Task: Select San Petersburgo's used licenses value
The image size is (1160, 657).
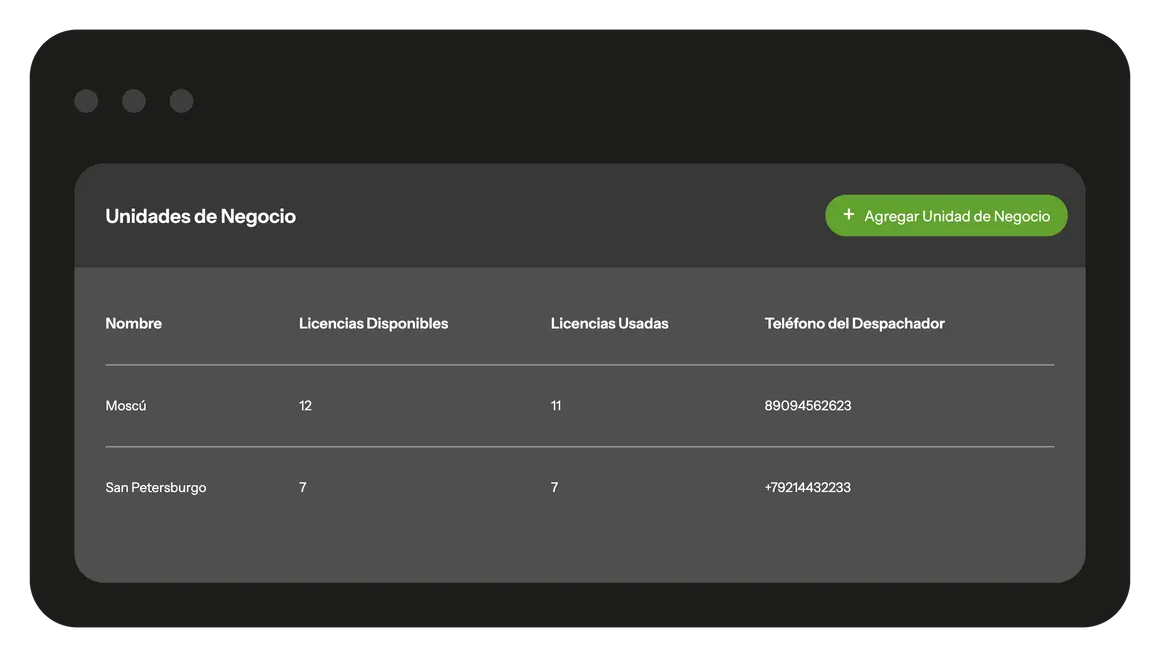Action: (554, 488)
